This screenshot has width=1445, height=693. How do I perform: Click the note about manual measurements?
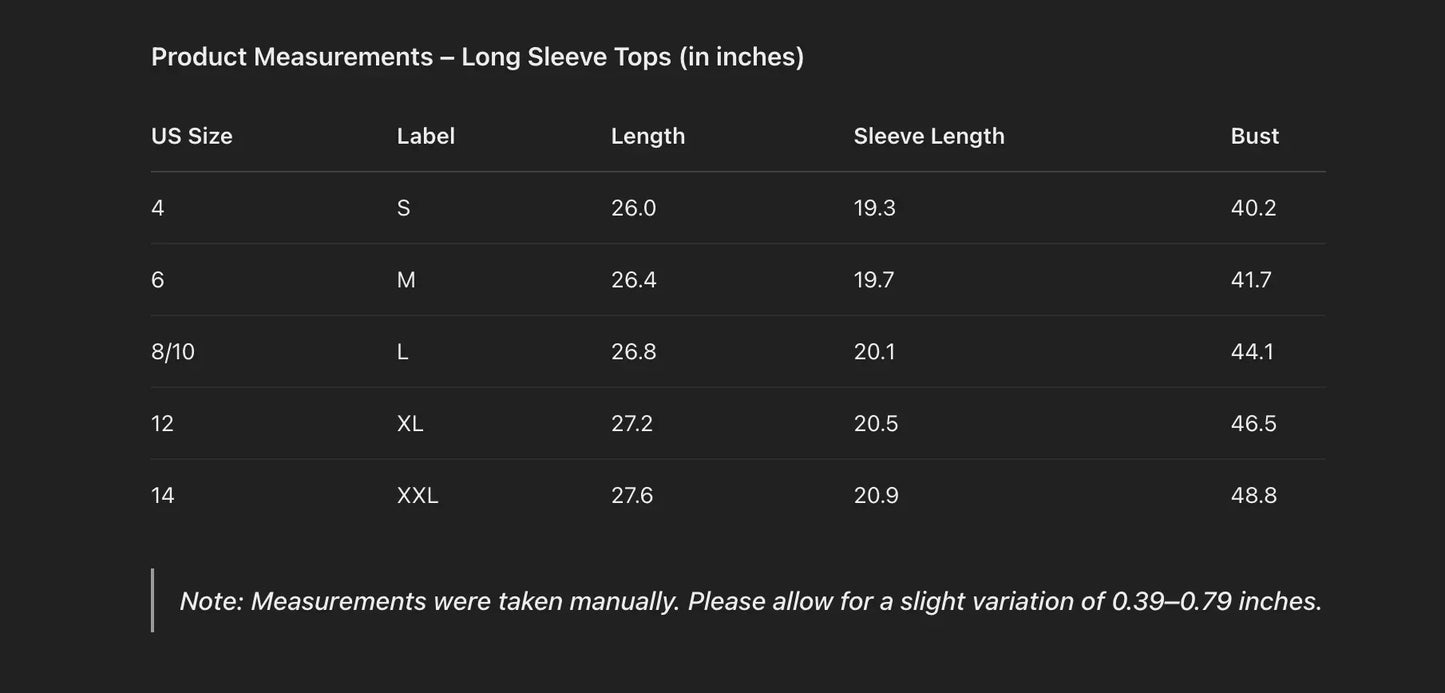pos(750,601)
